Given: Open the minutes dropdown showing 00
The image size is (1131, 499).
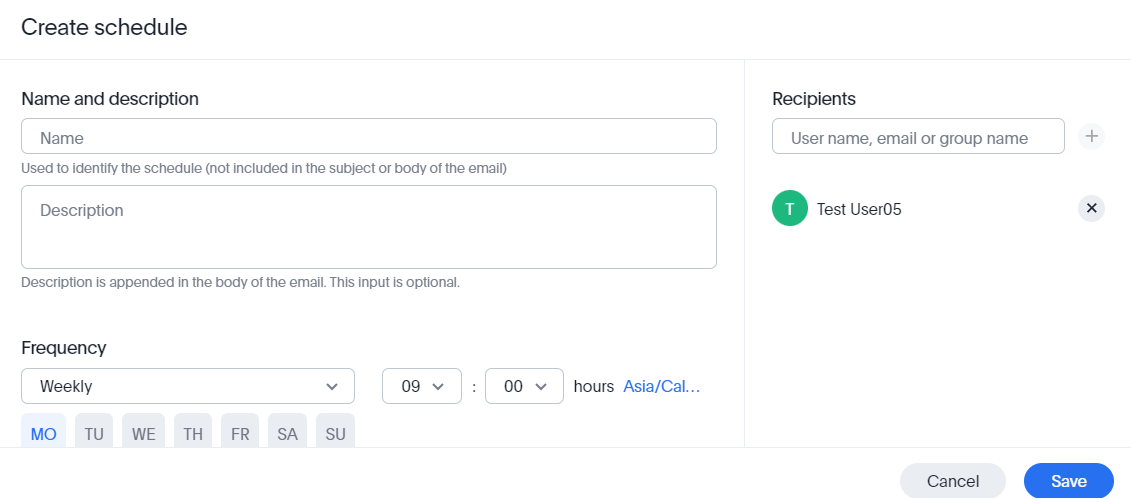Looking at the screenshot, I should [524, 386].
